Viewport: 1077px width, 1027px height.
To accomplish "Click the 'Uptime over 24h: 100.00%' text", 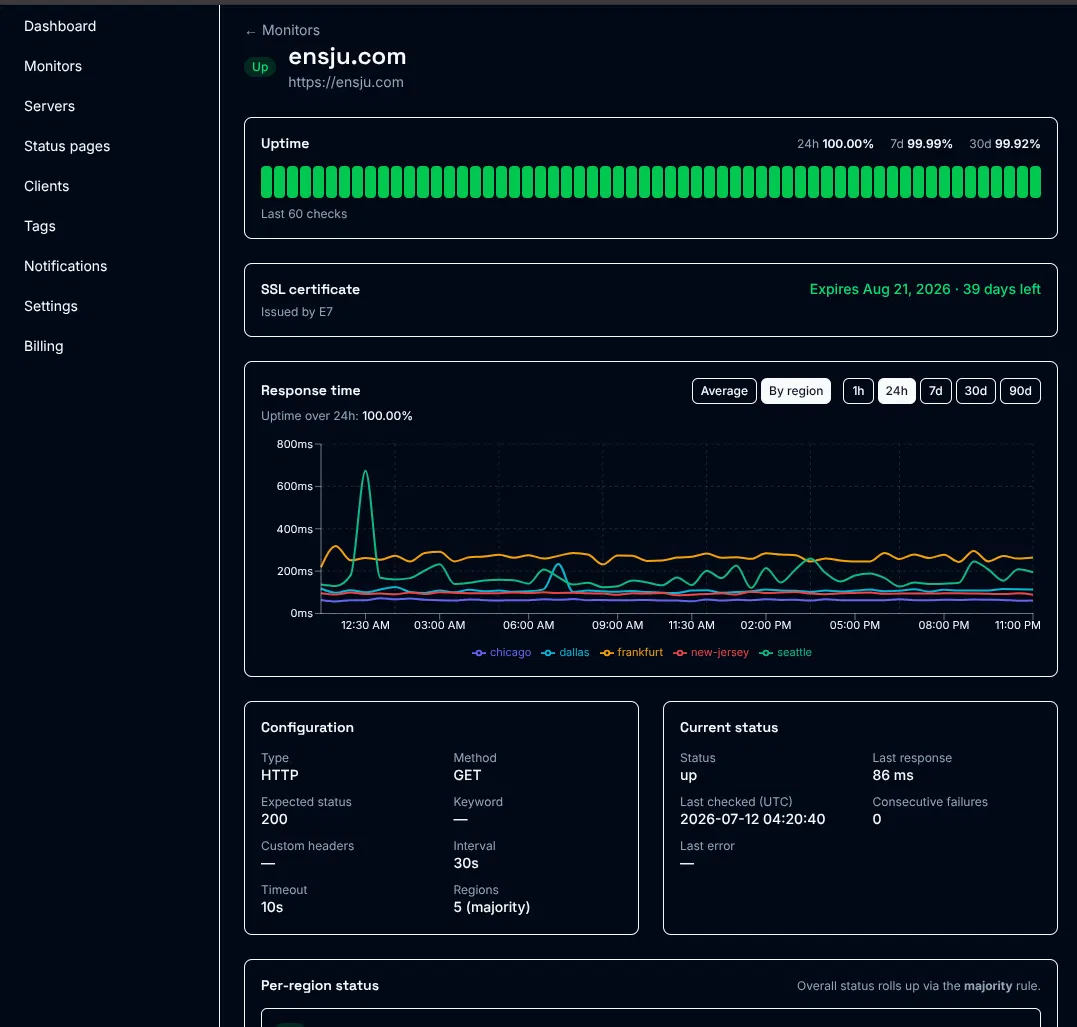I will click(x=337, y=416).
